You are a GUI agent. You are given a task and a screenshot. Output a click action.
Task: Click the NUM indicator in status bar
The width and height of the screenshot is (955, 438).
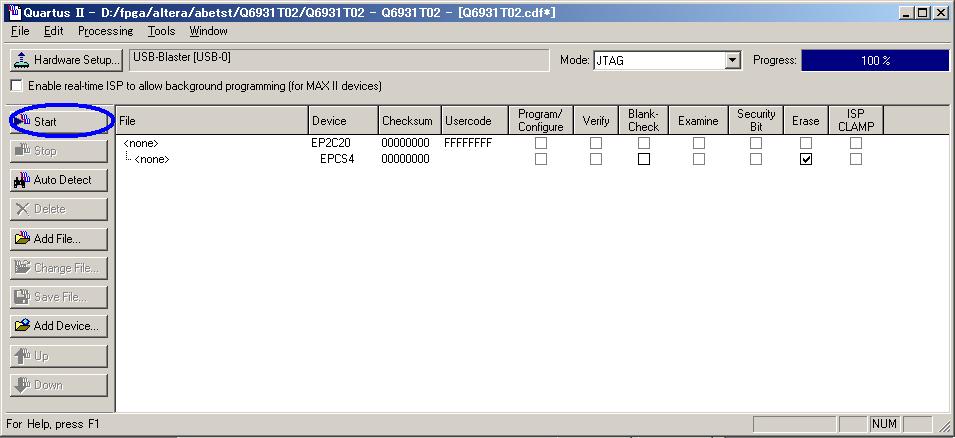[884, 424]
